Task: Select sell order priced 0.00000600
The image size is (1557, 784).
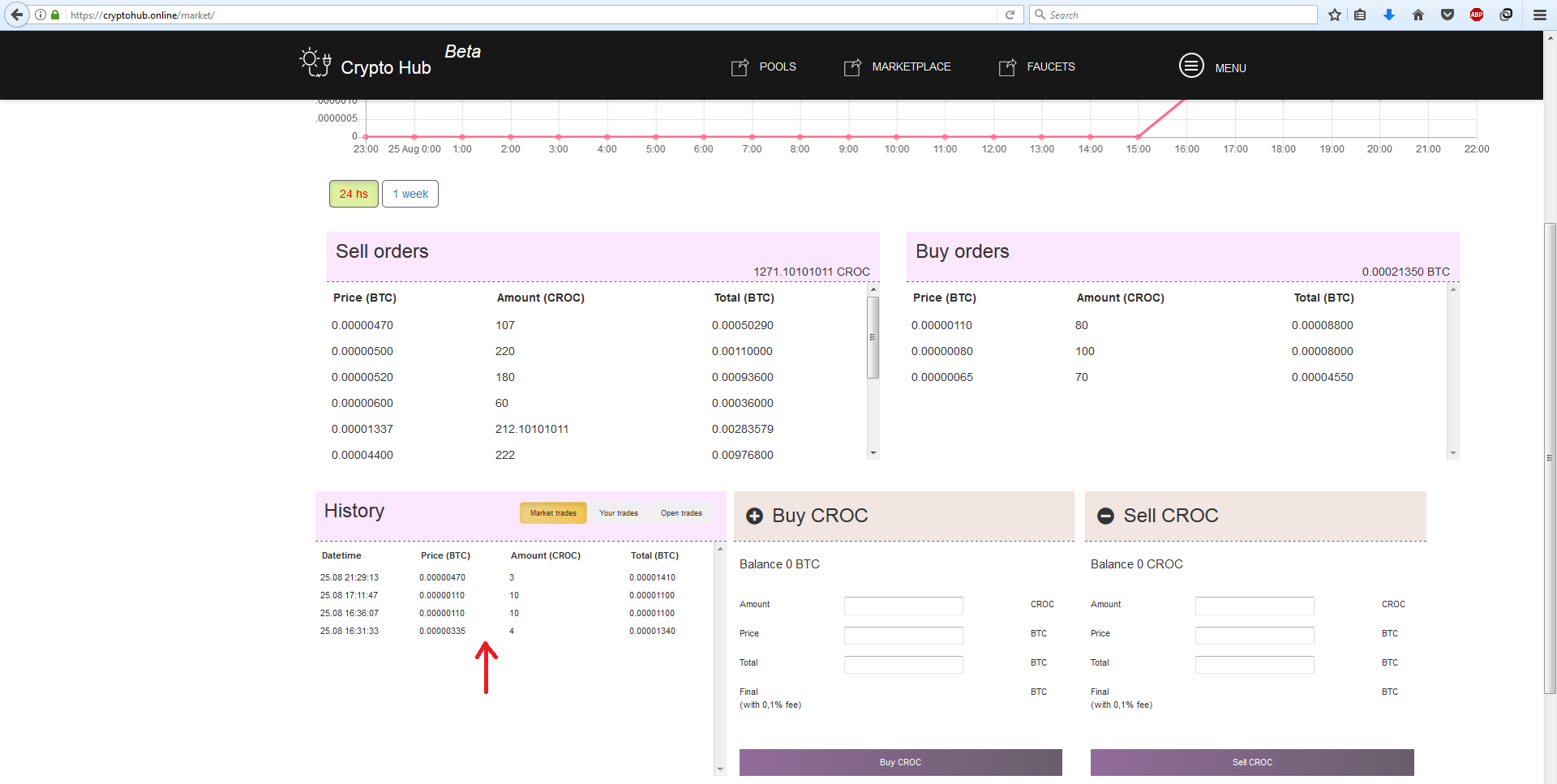Action: [597, 403]
